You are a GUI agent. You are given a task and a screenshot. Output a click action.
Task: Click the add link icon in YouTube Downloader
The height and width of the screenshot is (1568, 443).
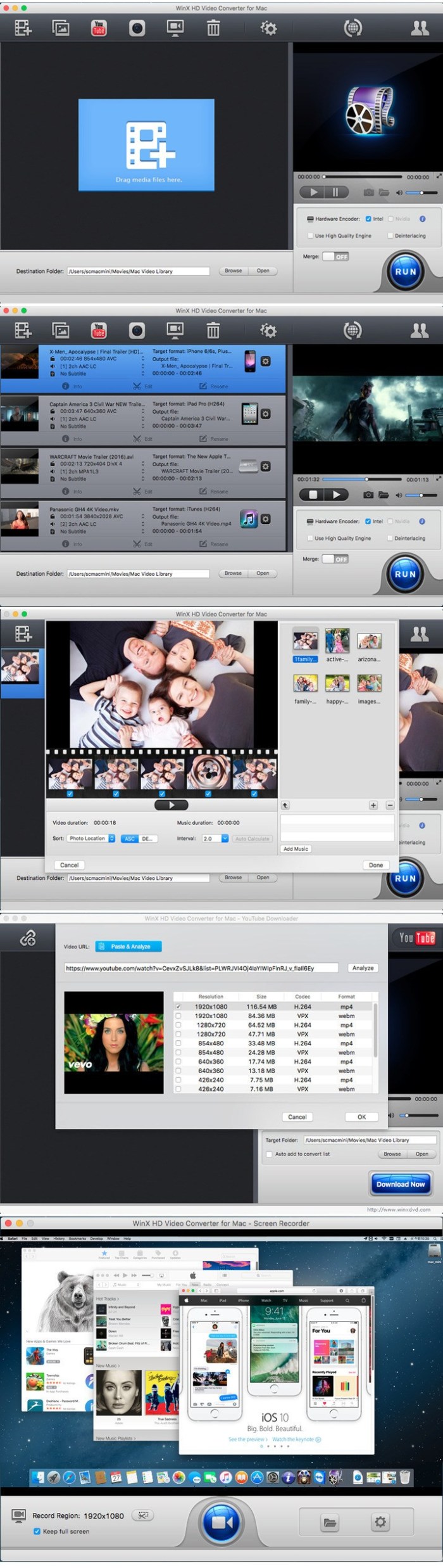tap(28, 938)
